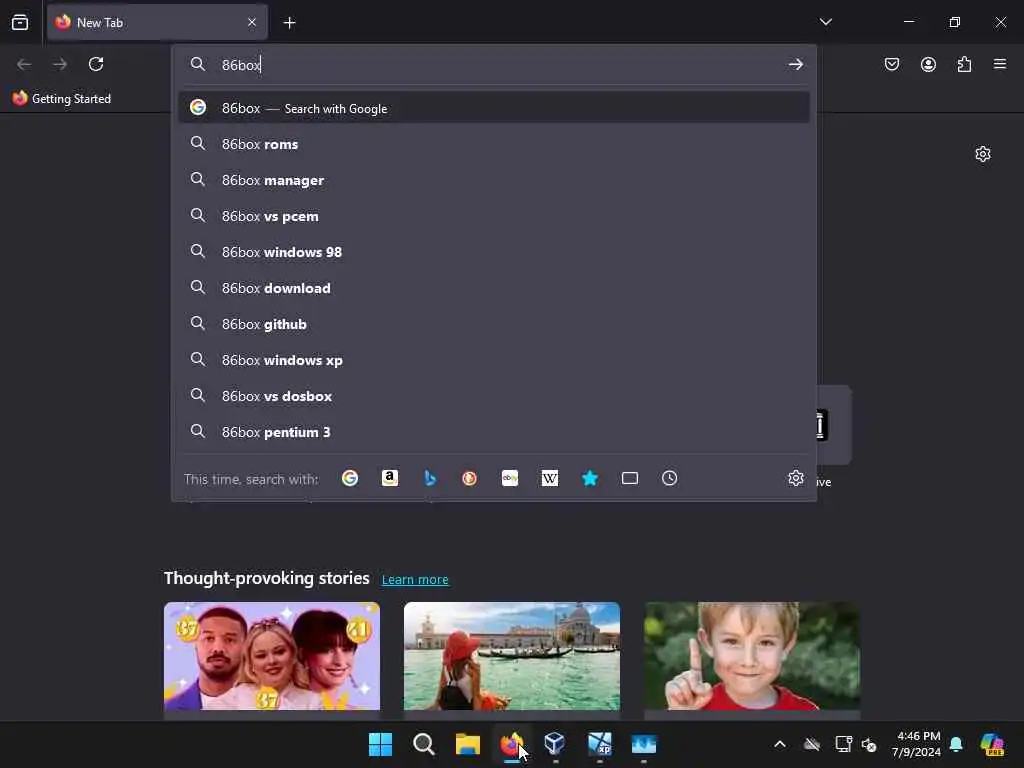Open taskbar Search magnifier
Viewport: 1024px width, 768px height.
click(x=424, y=744)
